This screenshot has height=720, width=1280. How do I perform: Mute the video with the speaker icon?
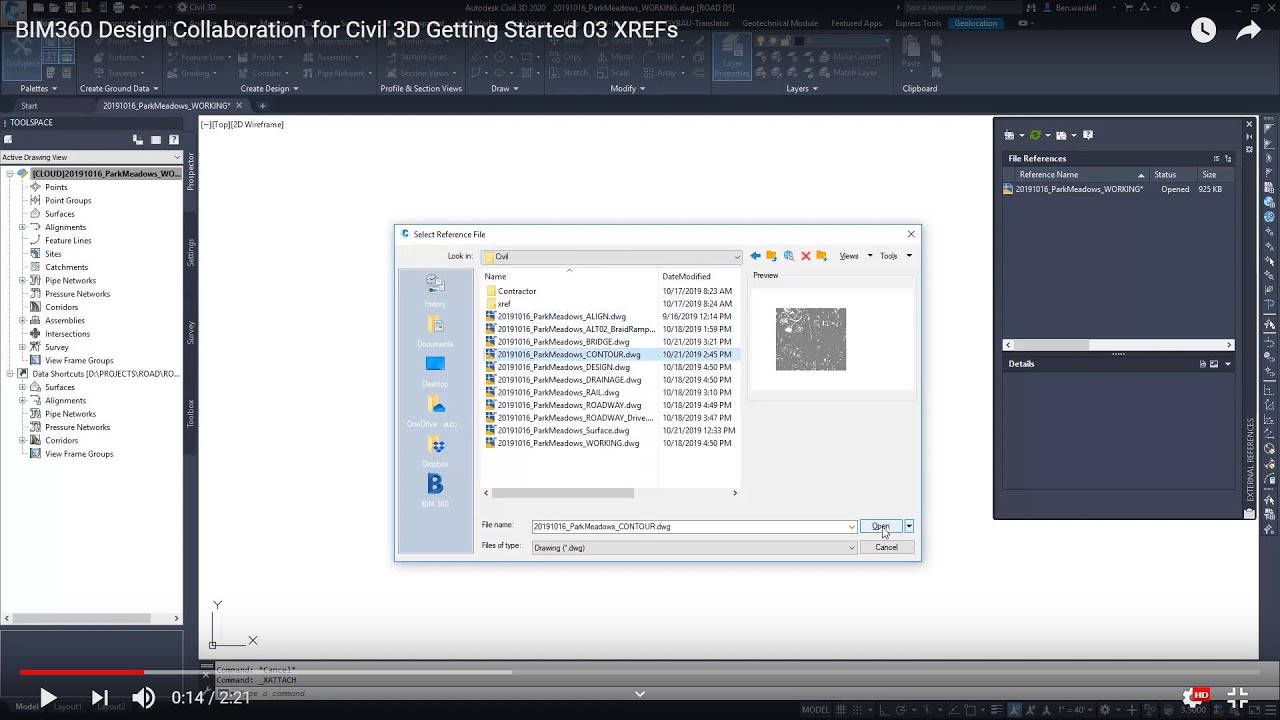[144, 698]
